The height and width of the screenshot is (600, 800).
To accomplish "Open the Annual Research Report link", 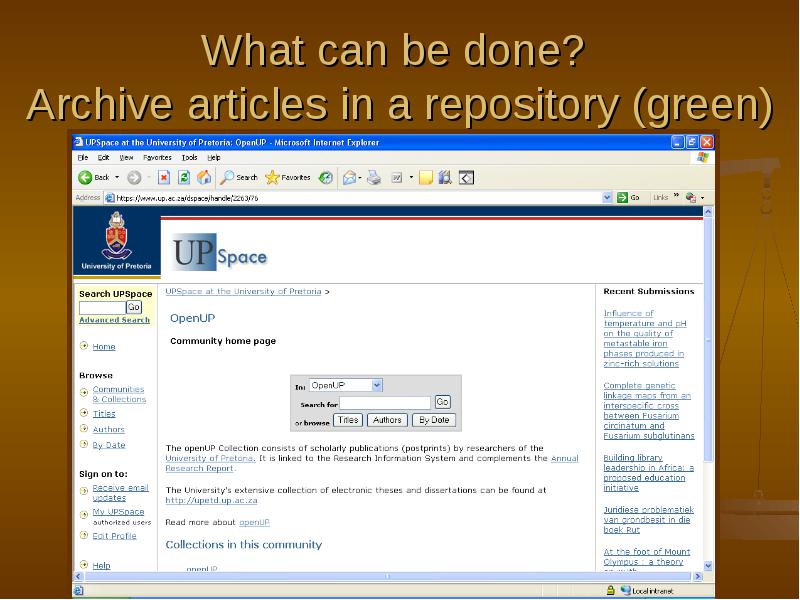I will pos(372,463).
